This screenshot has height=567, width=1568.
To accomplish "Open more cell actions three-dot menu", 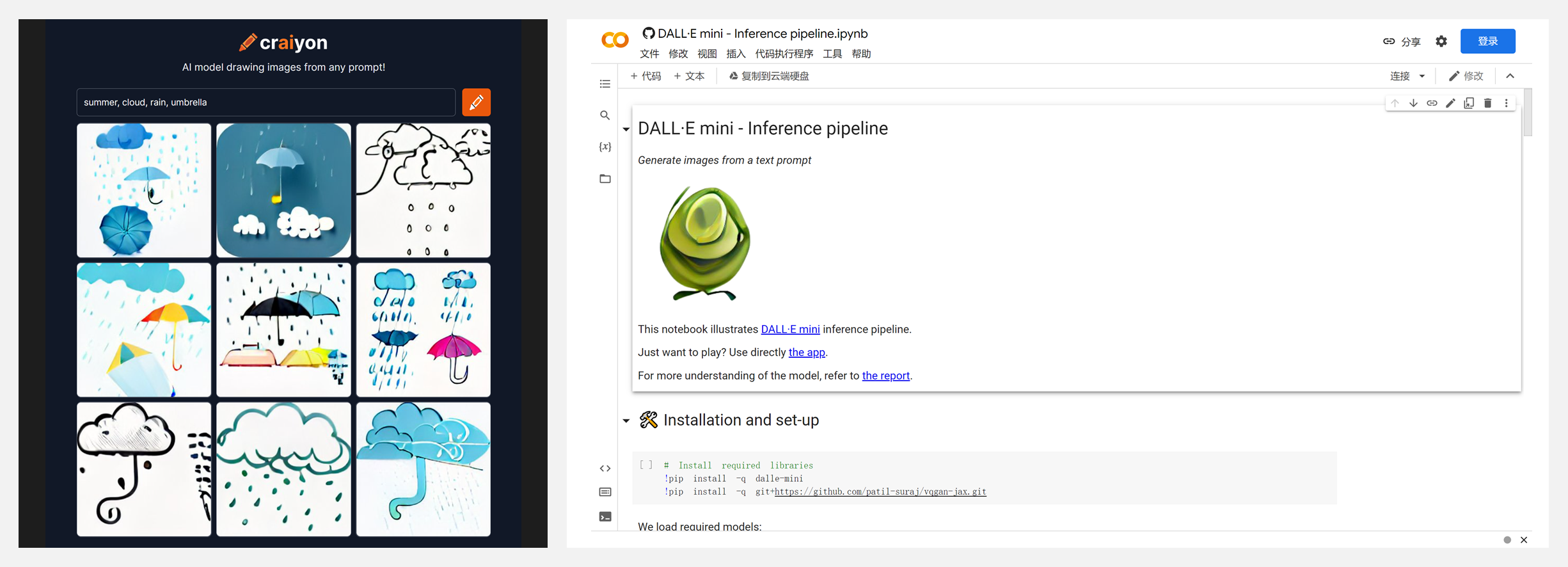I will tap(1506, 103).
